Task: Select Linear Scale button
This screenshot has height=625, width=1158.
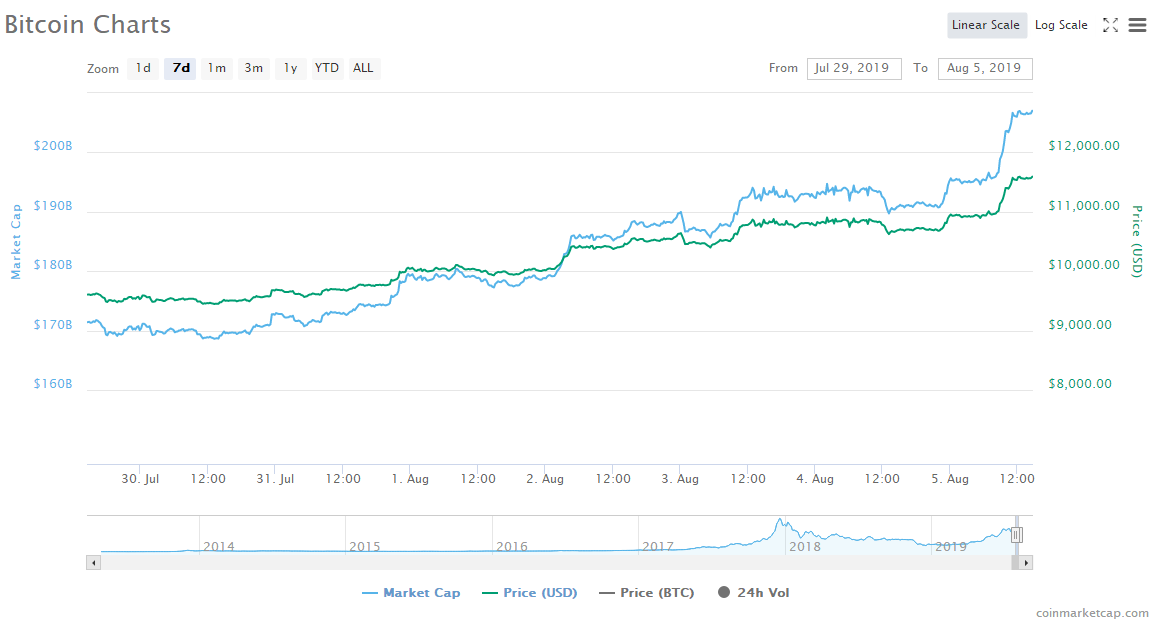Action: 985,25
